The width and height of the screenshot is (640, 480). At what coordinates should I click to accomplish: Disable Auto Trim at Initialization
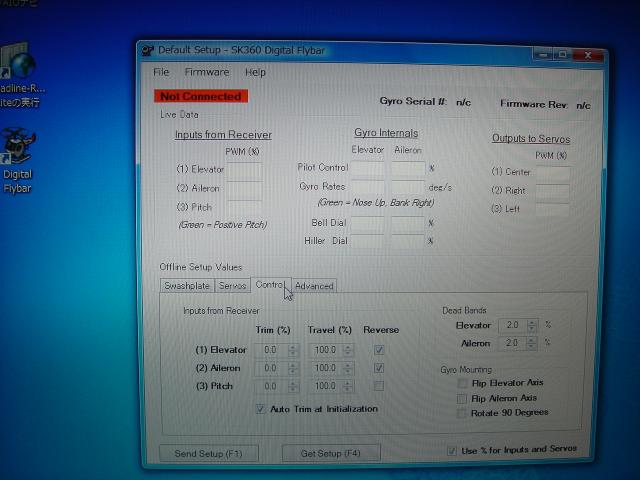pos(261,409)
